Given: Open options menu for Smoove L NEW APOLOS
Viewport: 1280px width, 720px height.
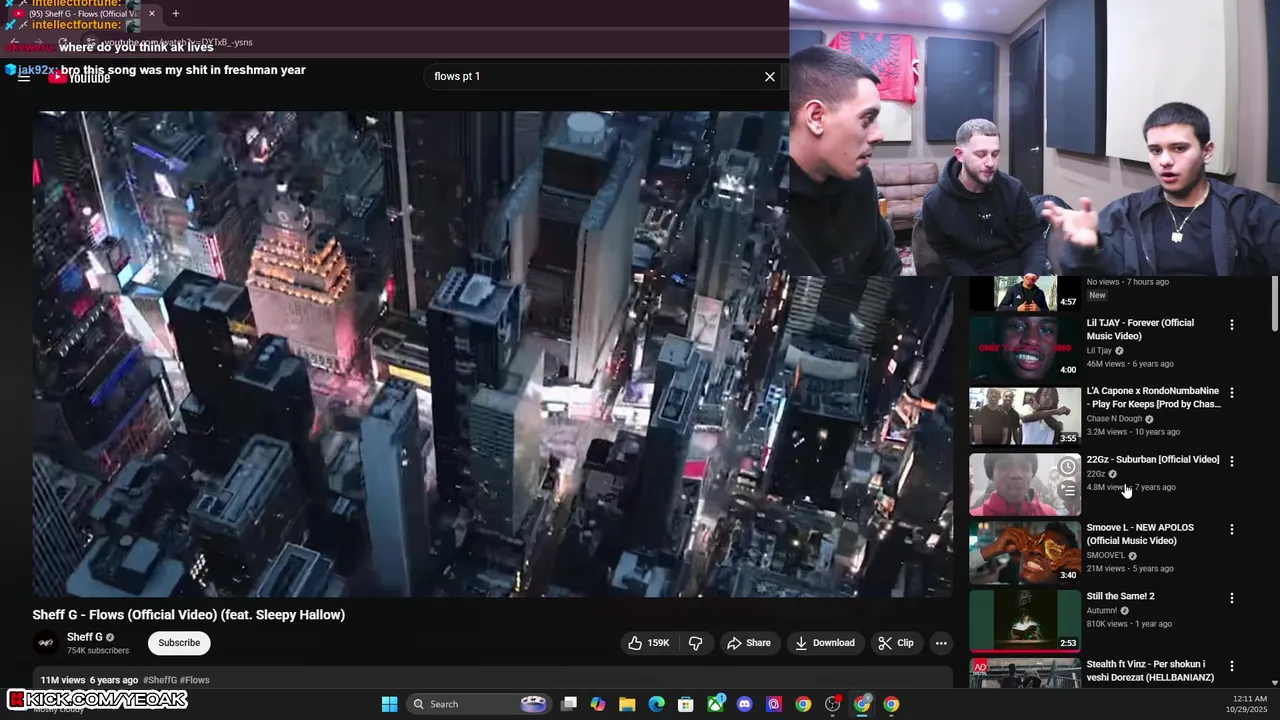Looking at the screenshot, I should (1232, 529).
